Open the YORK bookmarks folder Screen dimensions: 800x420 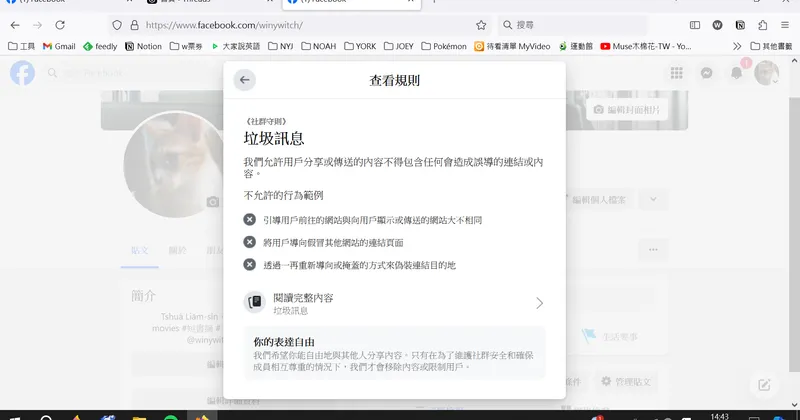(360, 46)
